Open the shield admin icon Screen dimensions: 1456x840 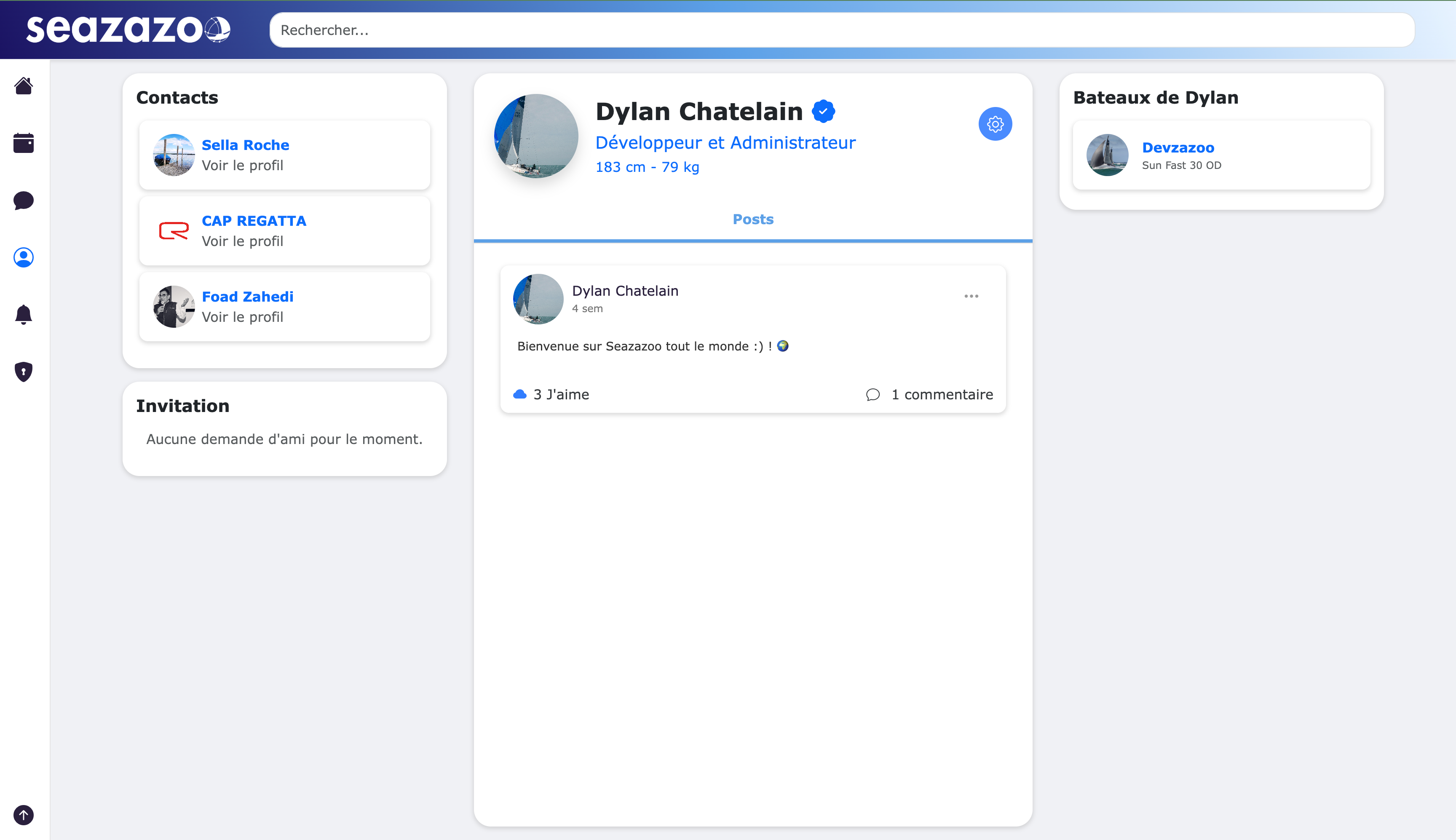click(23, 372)
